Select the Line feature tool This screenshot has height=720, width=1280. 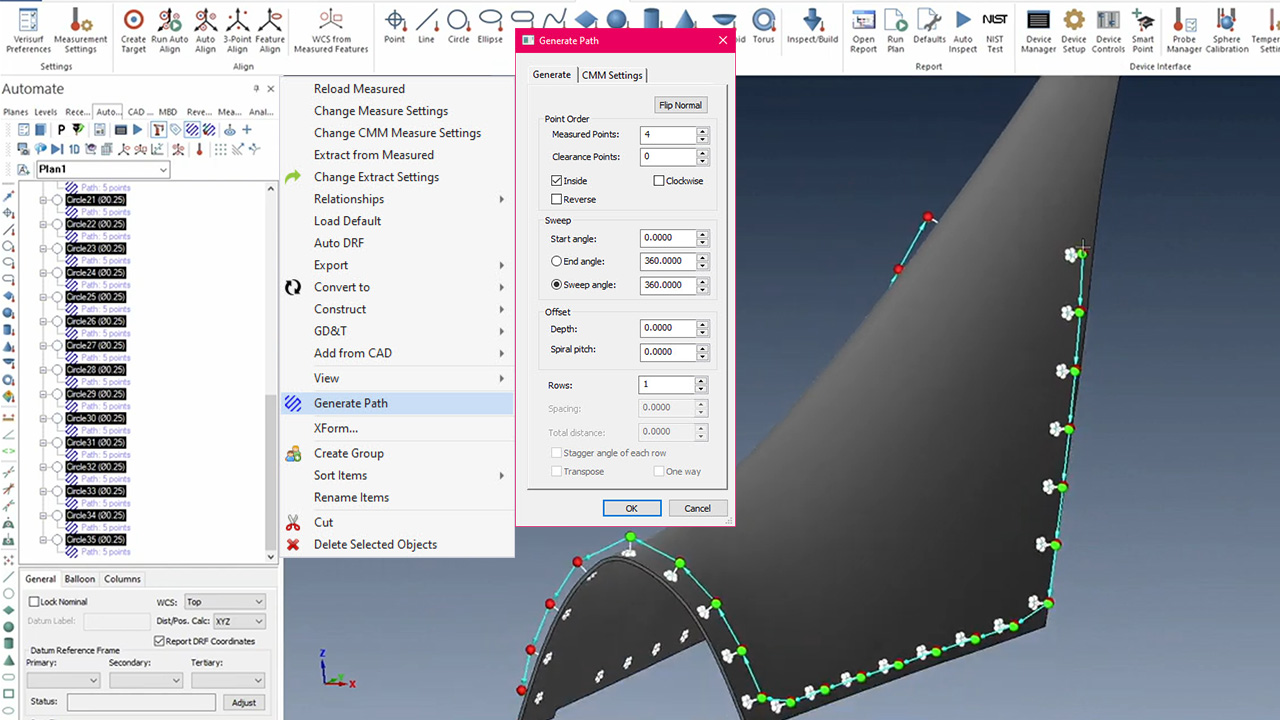(x=427, y=27)
